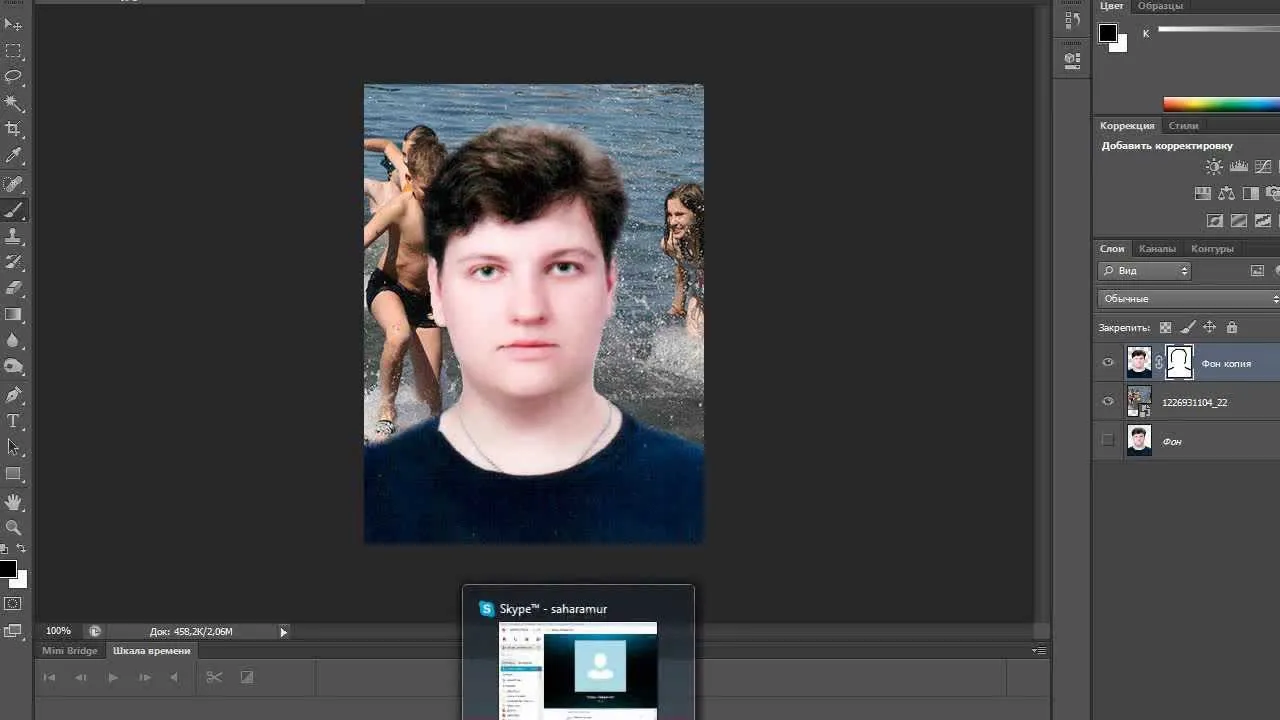Select the History Brush tool
Image resolution: width=1280 pixels, height=720 pixels.
[14, 262]
